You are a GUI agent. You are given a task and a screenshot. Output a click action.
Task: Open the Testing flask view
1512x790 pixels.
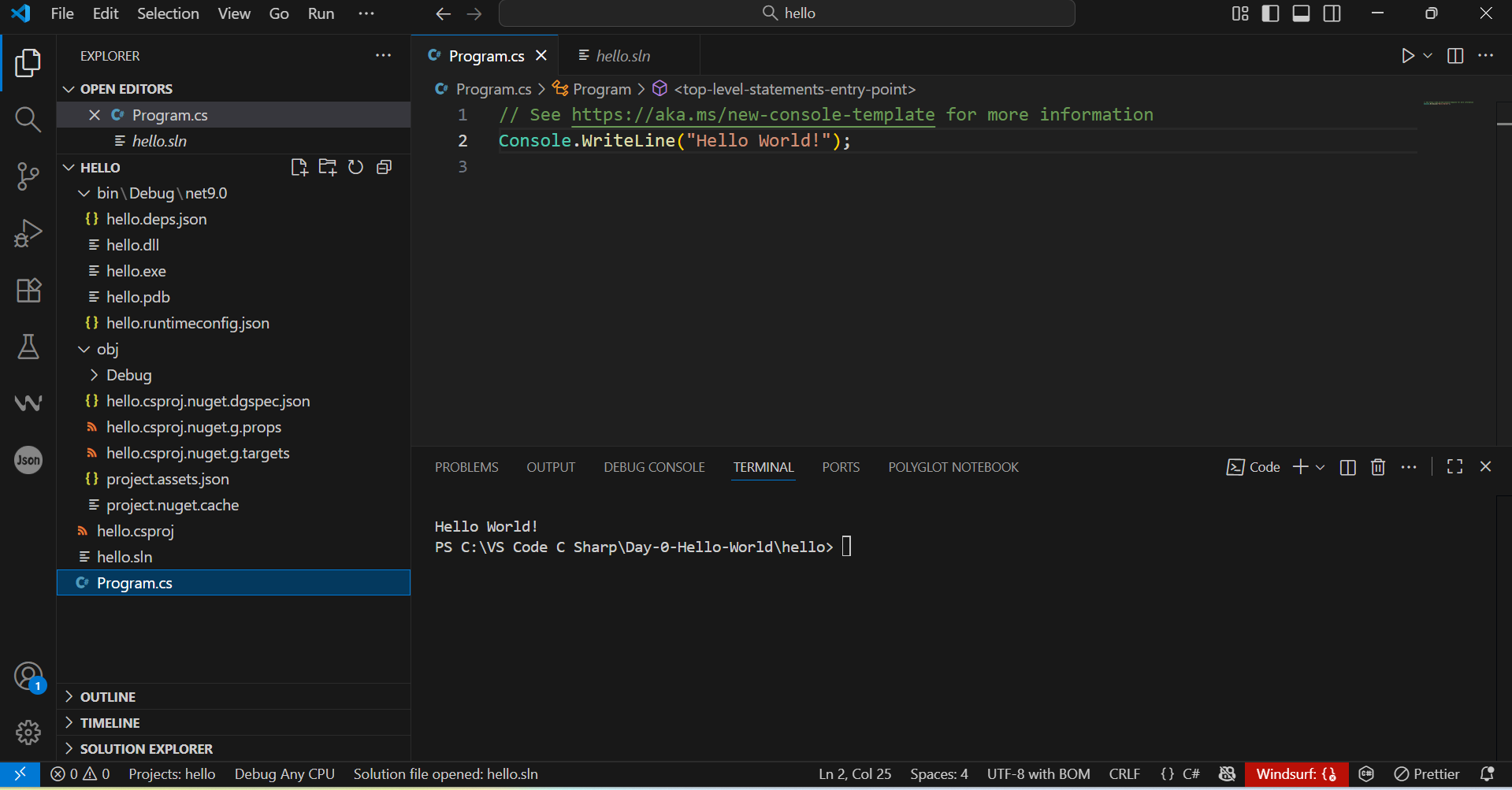[28, 347]
